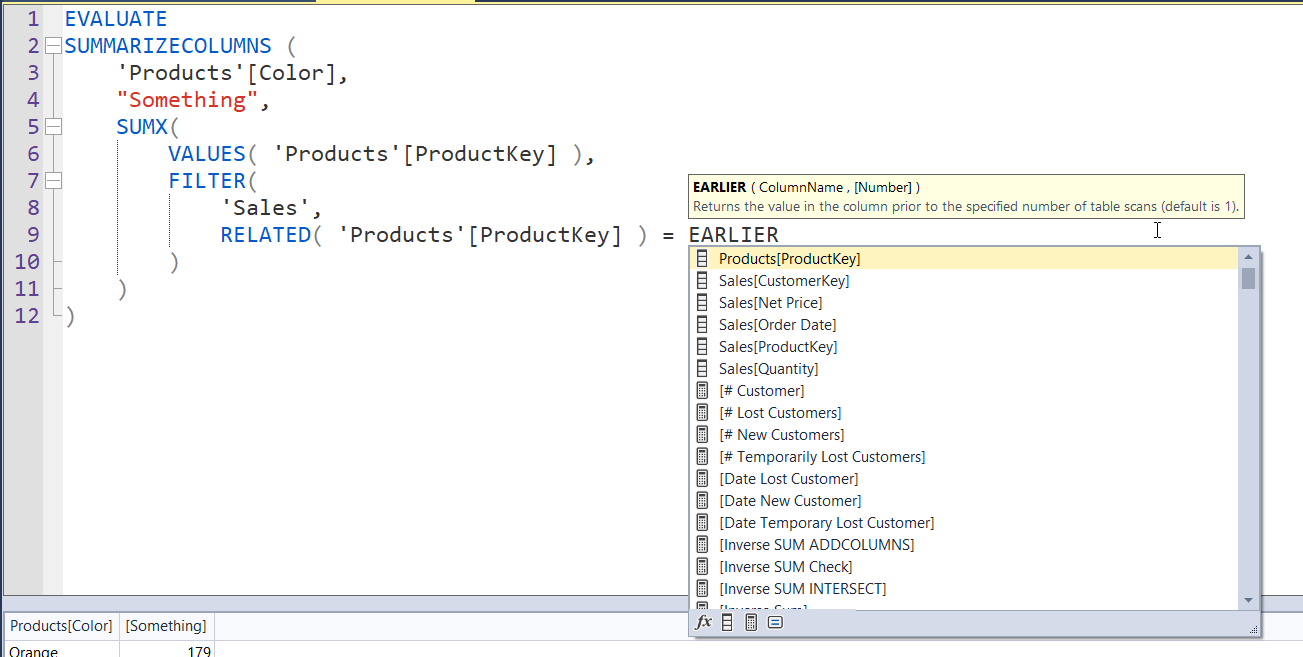Click the suggestion list scrollbar down arrow
The height and width of the screenshot is (657, 1303).
(x=1248, y=601)
